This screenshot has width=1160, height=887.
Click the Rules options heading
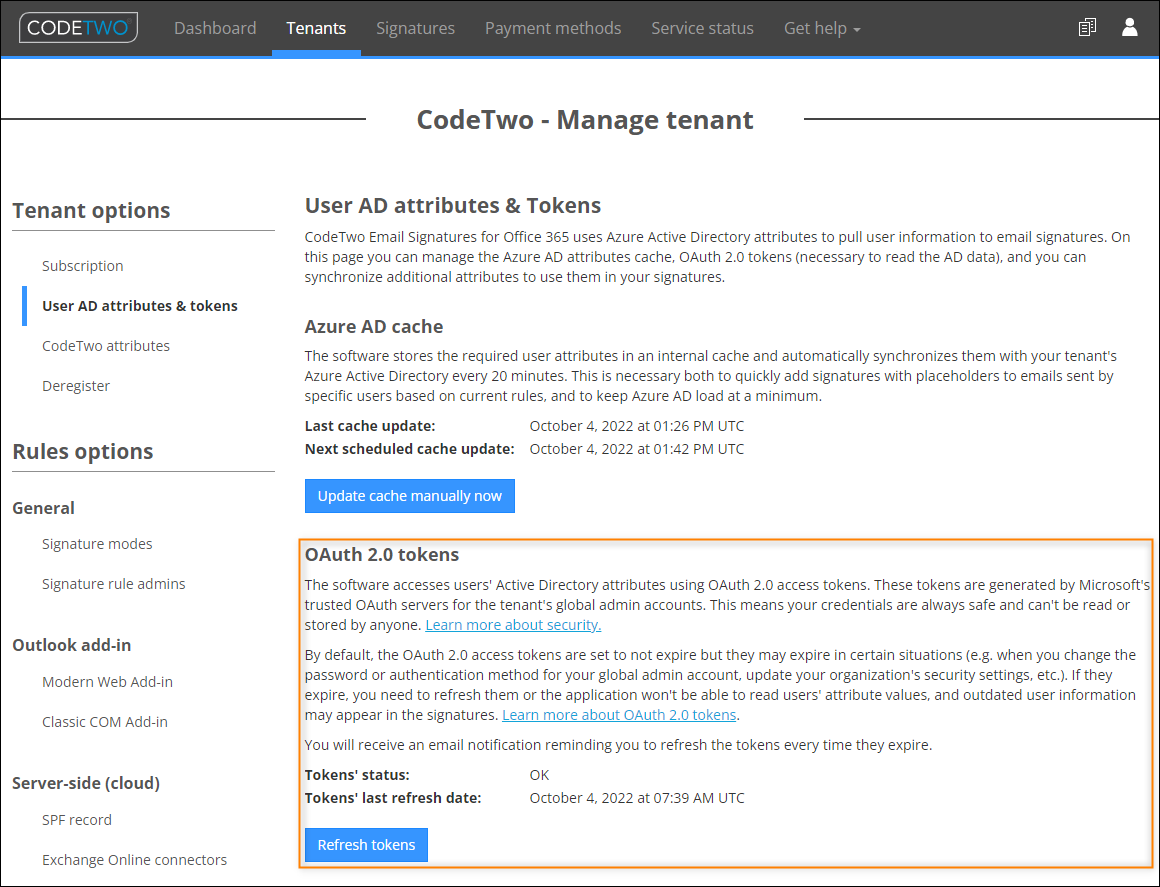(x=83, y=451)
